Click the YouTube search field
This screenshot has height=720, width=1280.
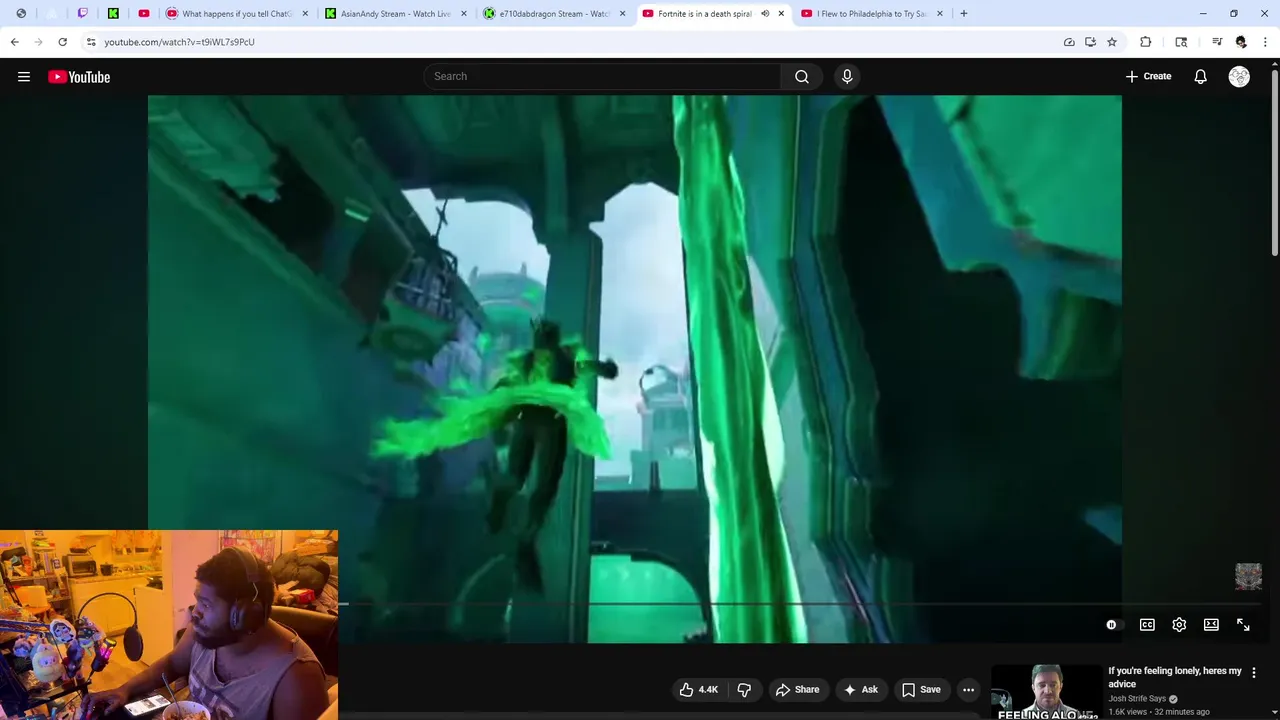point(602,76)
